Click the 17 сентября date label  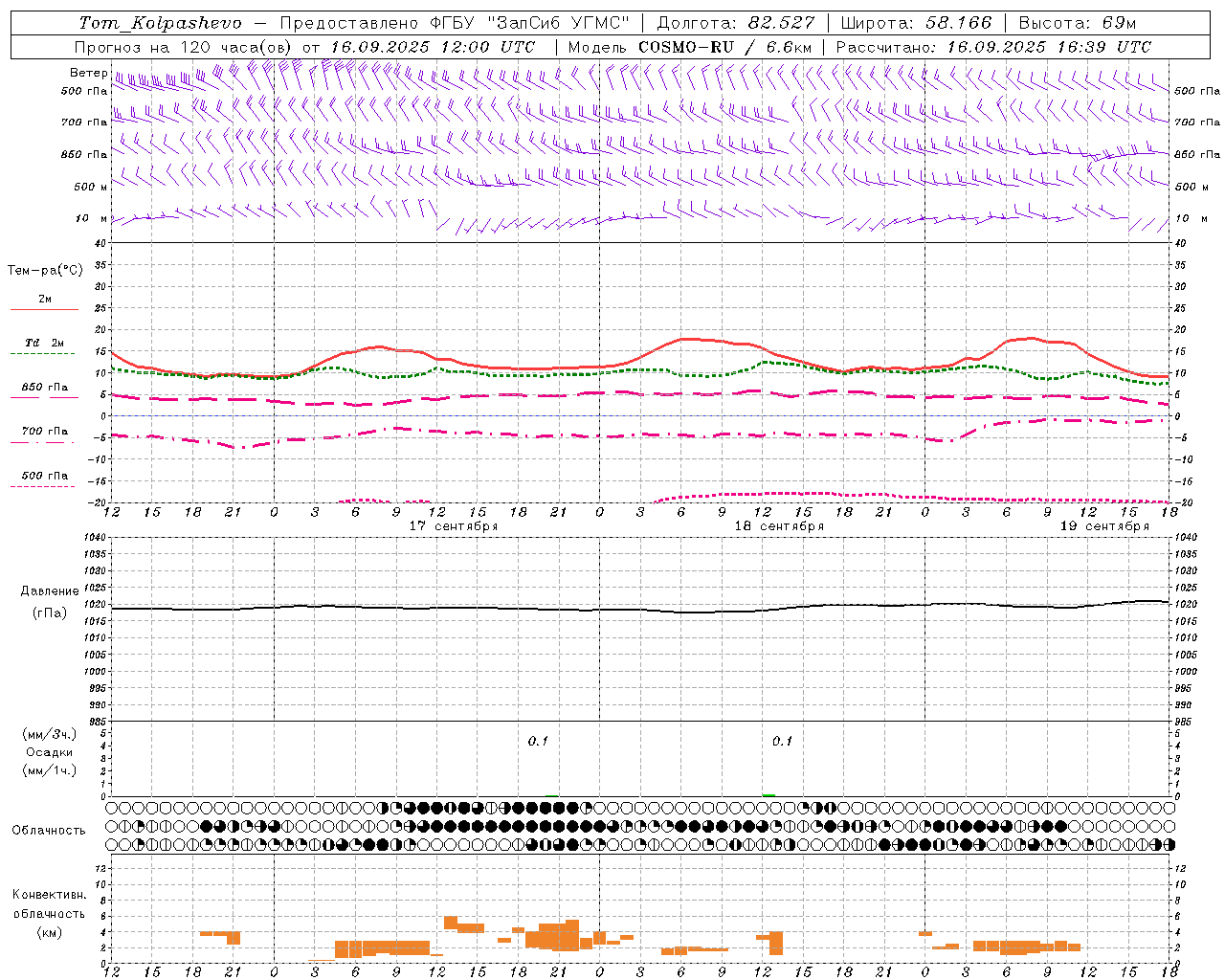(454, 526)
